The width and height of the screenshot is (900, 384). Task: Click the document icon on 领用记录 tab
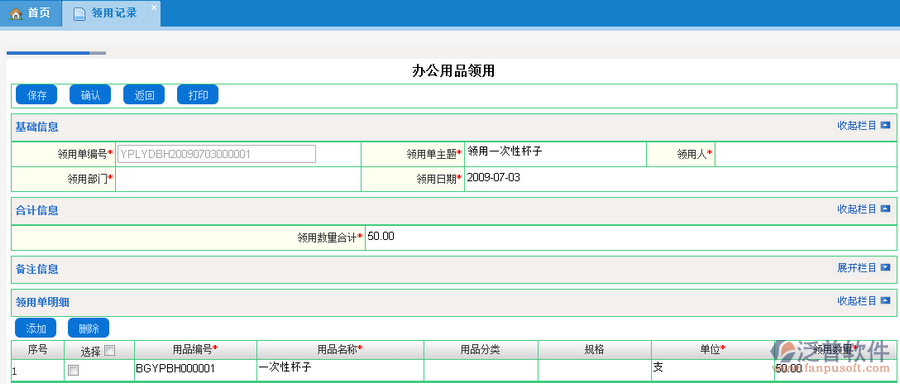[x=79, y=14]
